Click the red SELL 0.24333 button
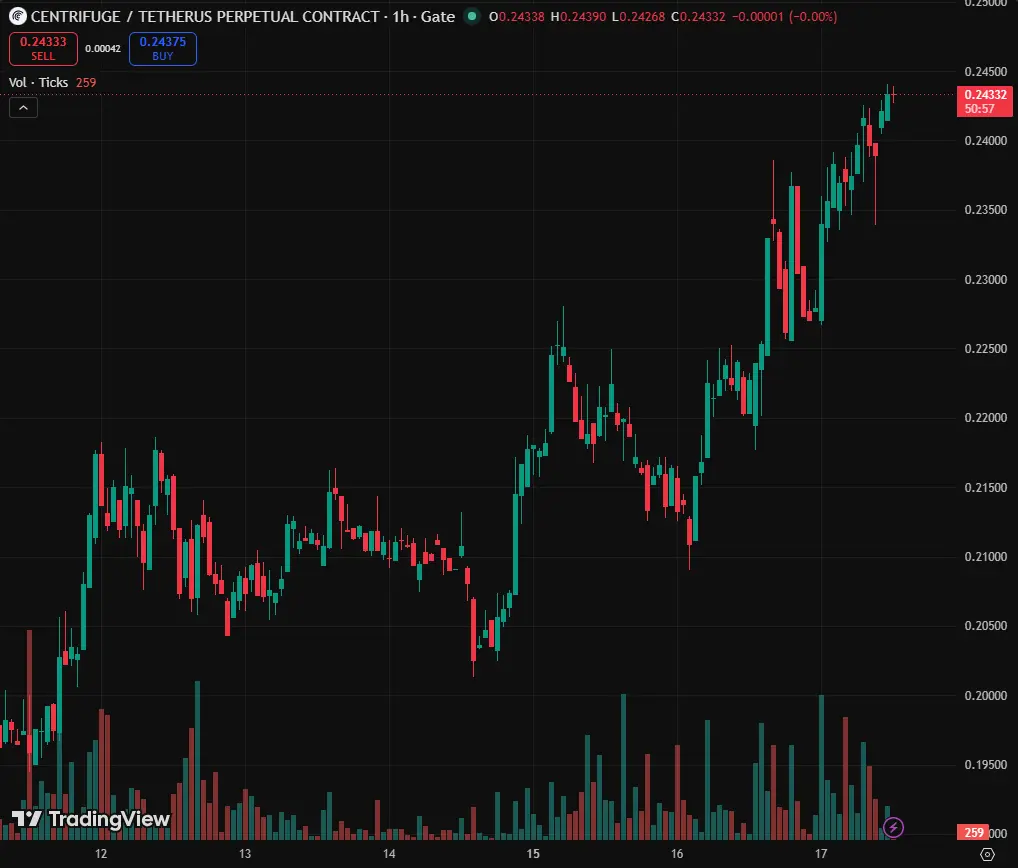Viewport: 1018px width, 868px height. pyautogui.click(x=43, y=49)
